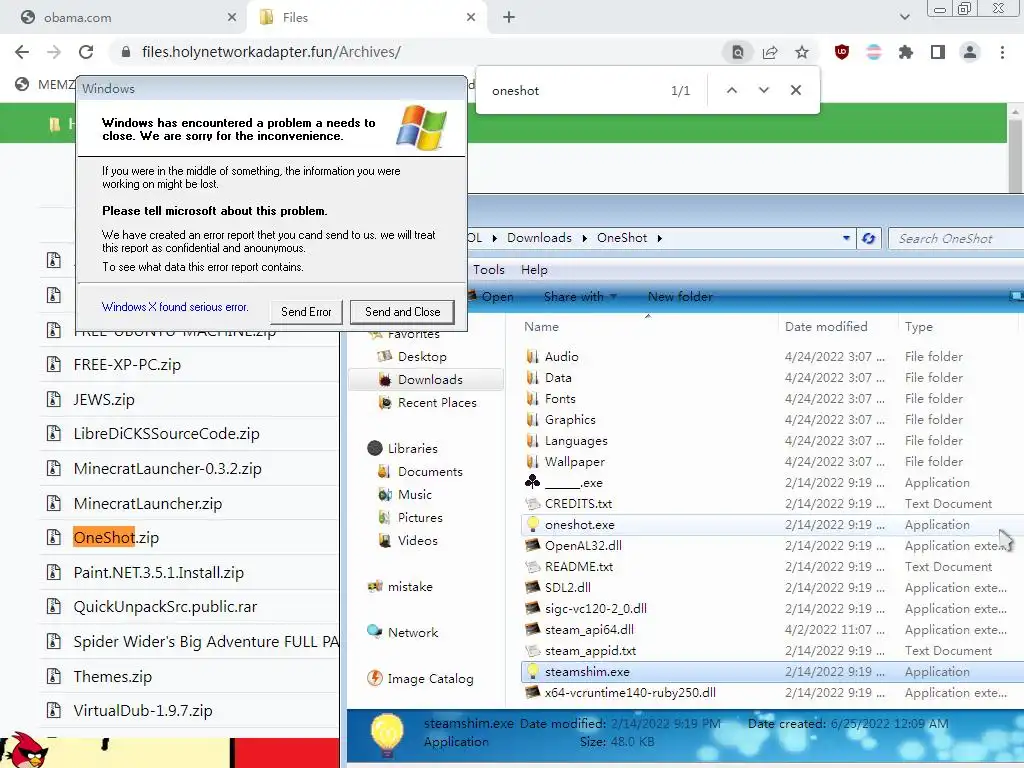Go back in the browser
Image resolution: width=1024 pixels, height=768 pixels.
coord(22,52)
